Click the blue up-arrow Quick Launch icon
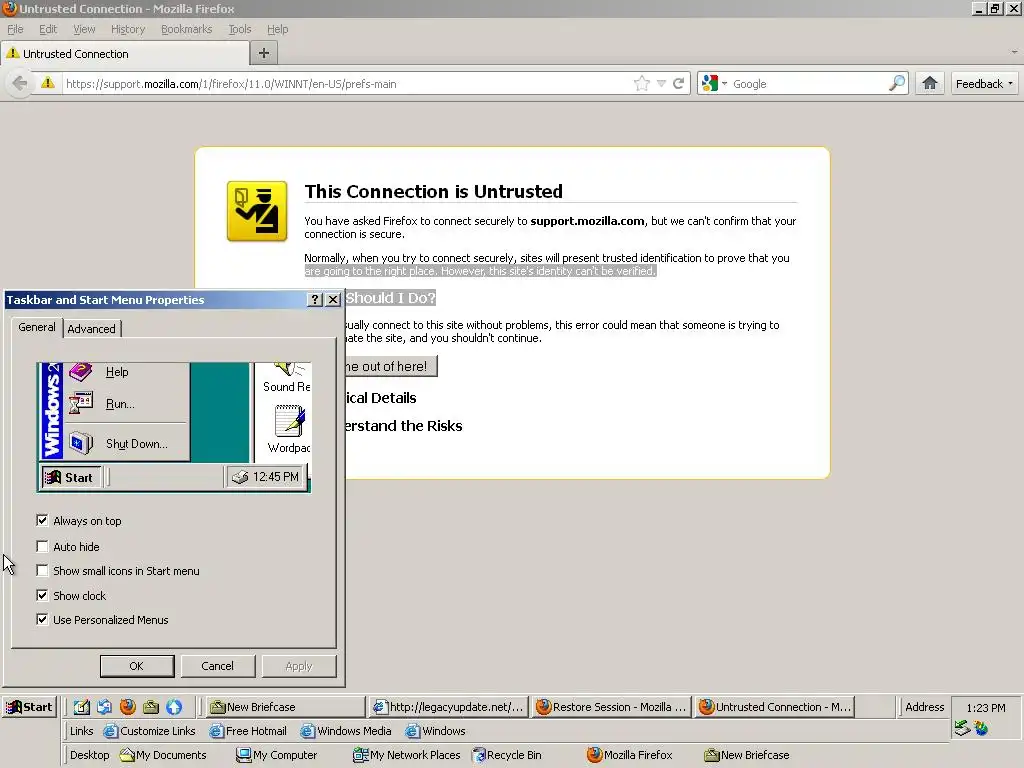 coord(174,707)
